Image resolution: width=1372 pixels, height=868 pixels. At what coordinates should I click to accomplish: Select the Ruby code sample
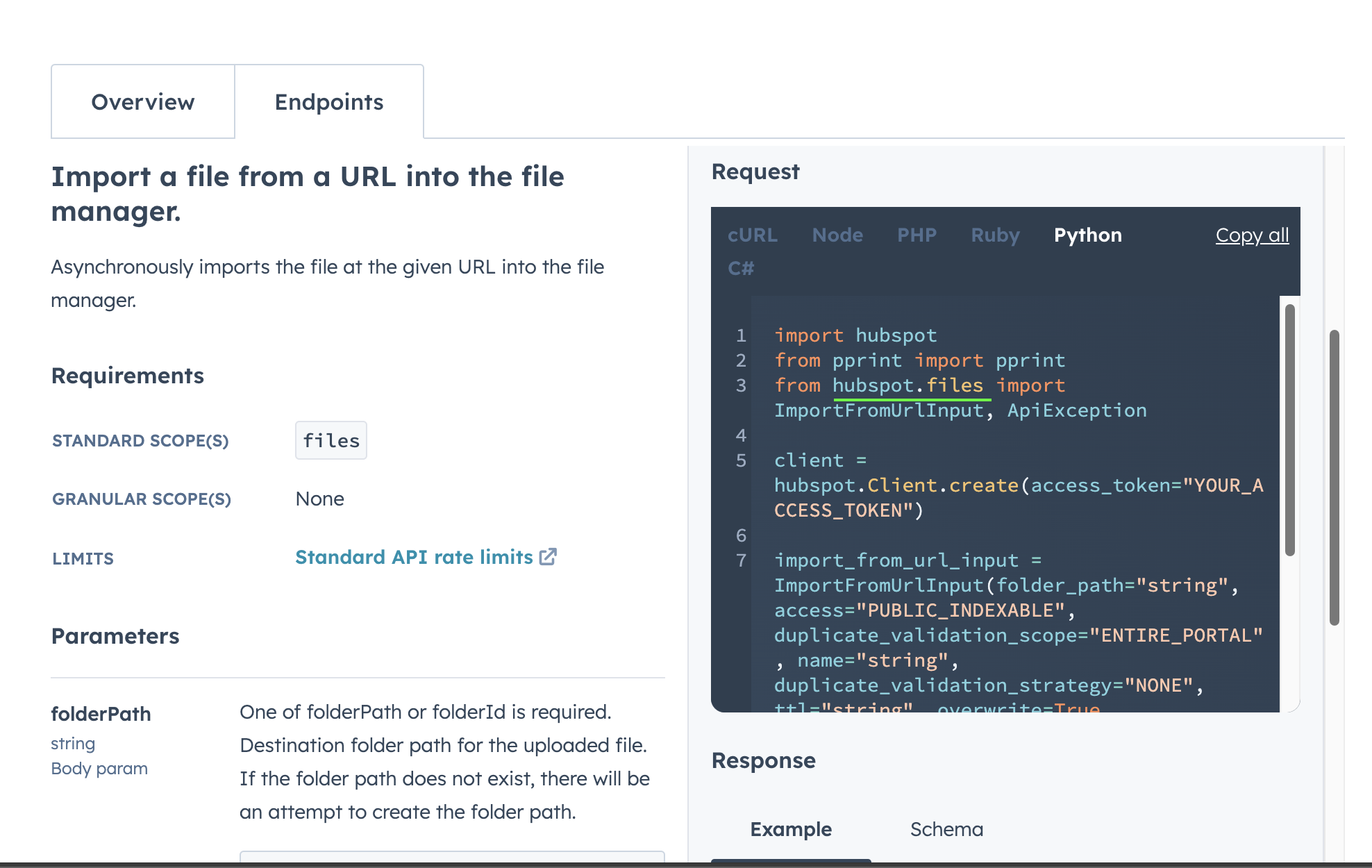[x=995, y=235]
